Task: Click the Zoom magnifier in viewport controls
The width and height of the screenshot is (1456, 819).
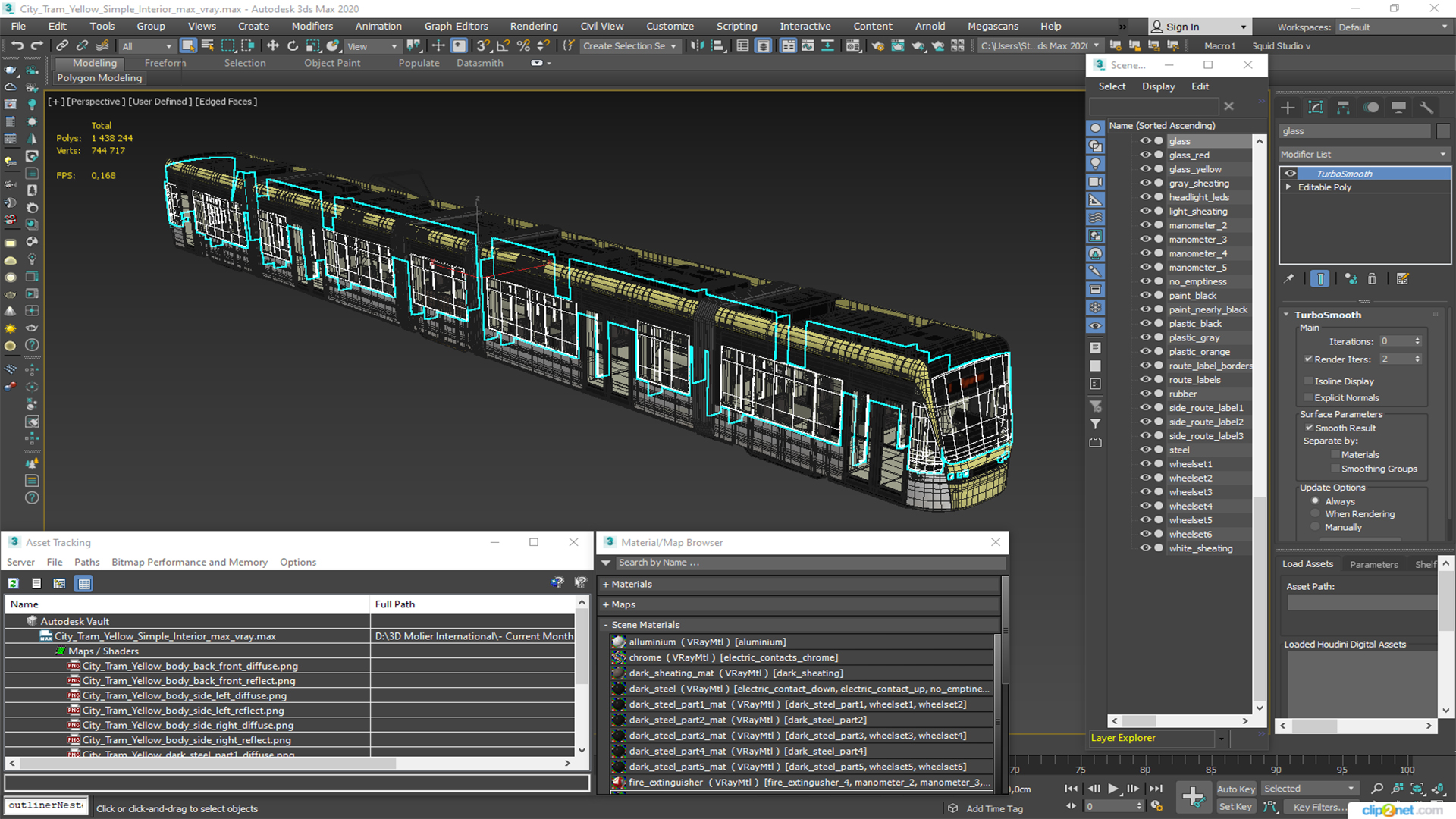Action: [1377, 789]
